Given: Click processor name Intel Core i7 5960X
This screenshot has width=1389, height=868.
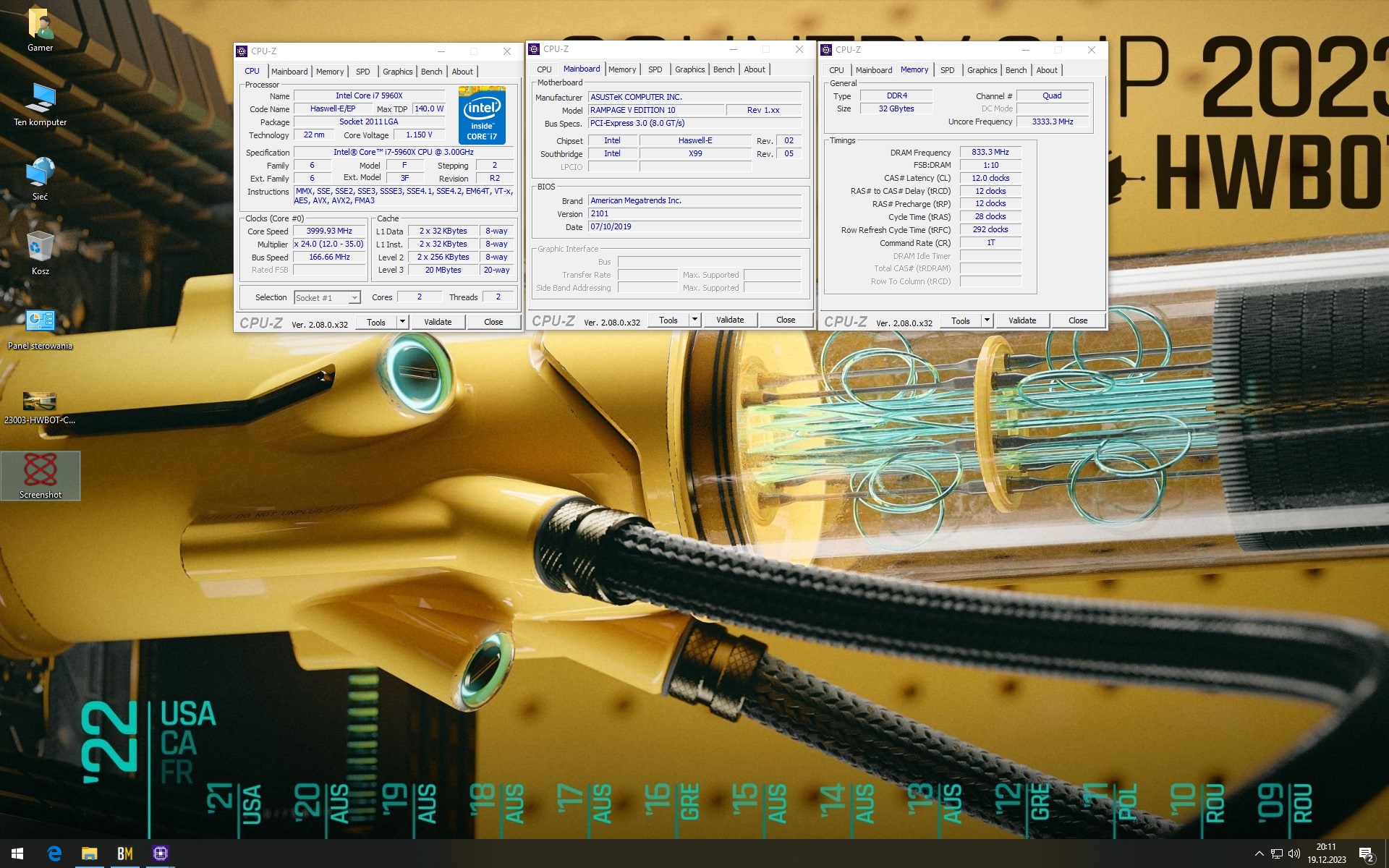Looking at the screenshot, I should (x=369, y=95).
